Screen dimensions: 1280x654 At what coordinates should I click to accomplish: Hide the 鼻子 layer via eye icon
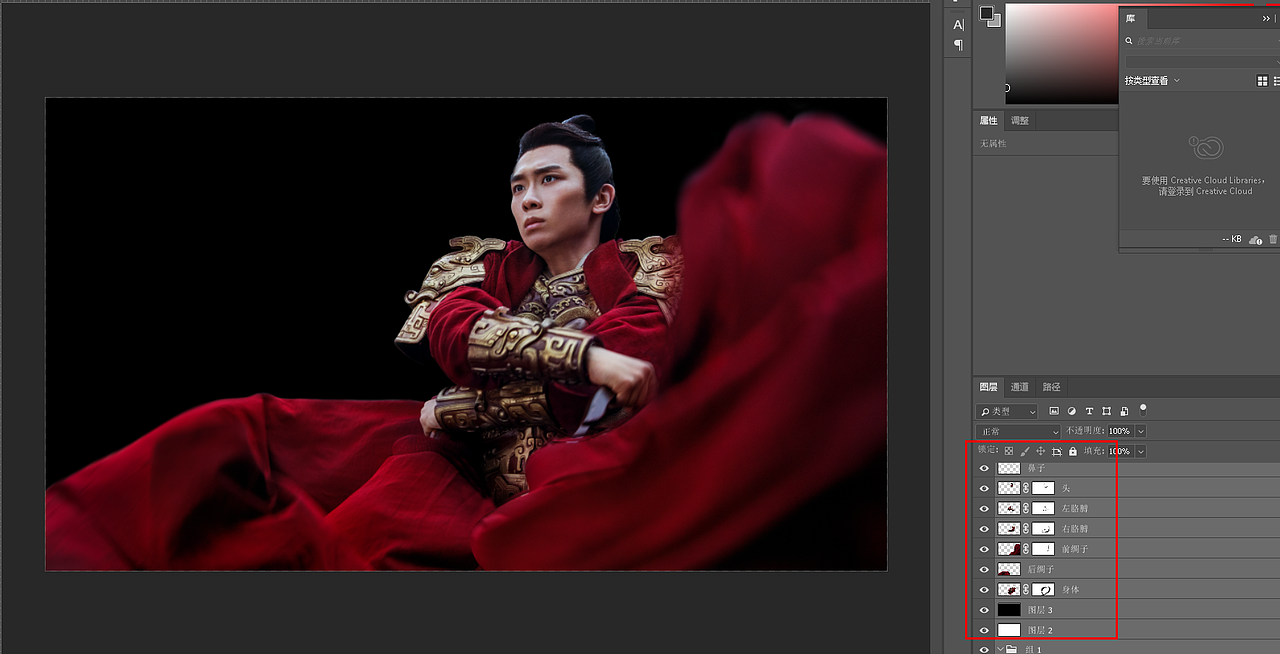pyautogui.click(x=984, y=468)
